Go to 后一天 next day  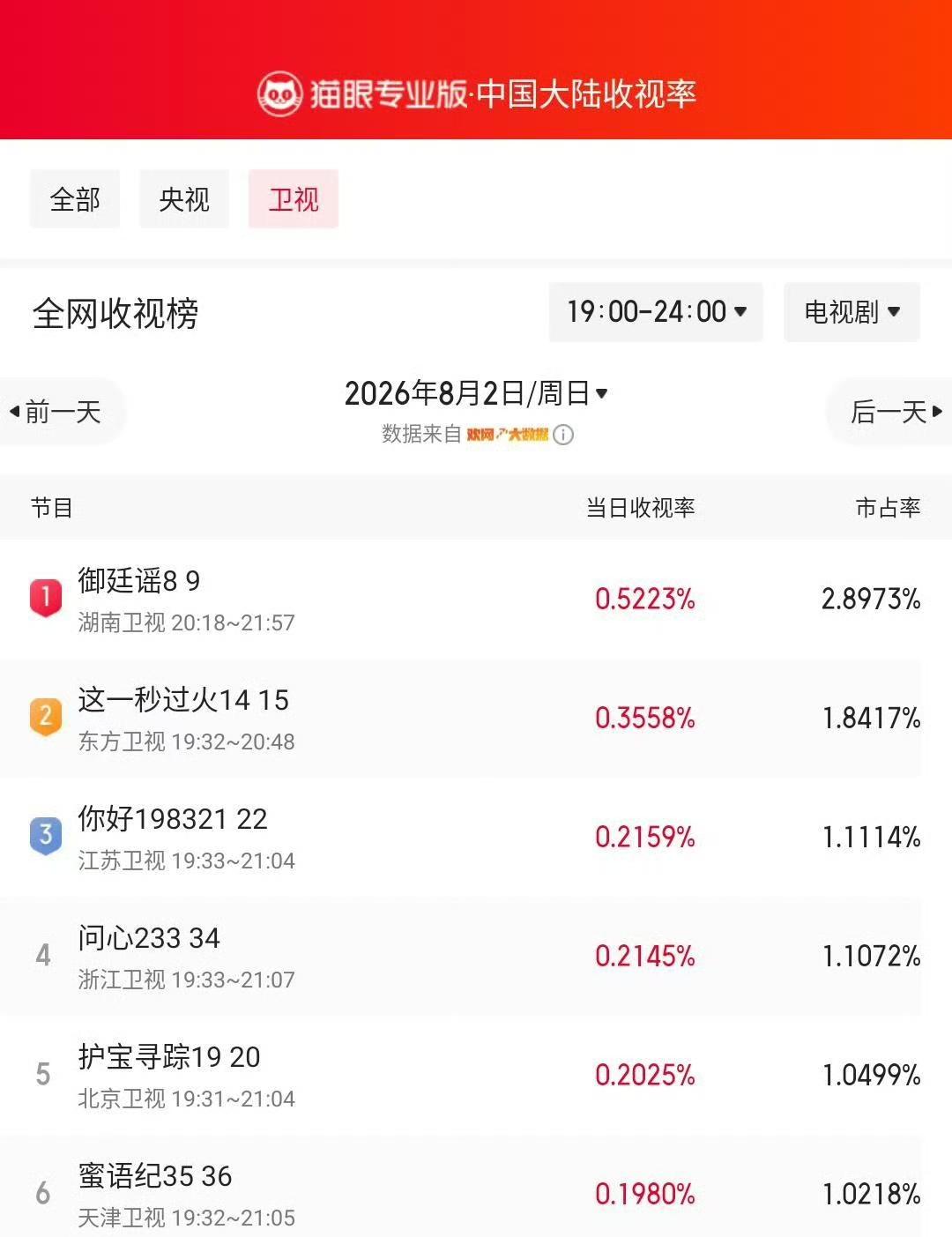[890, 412]
